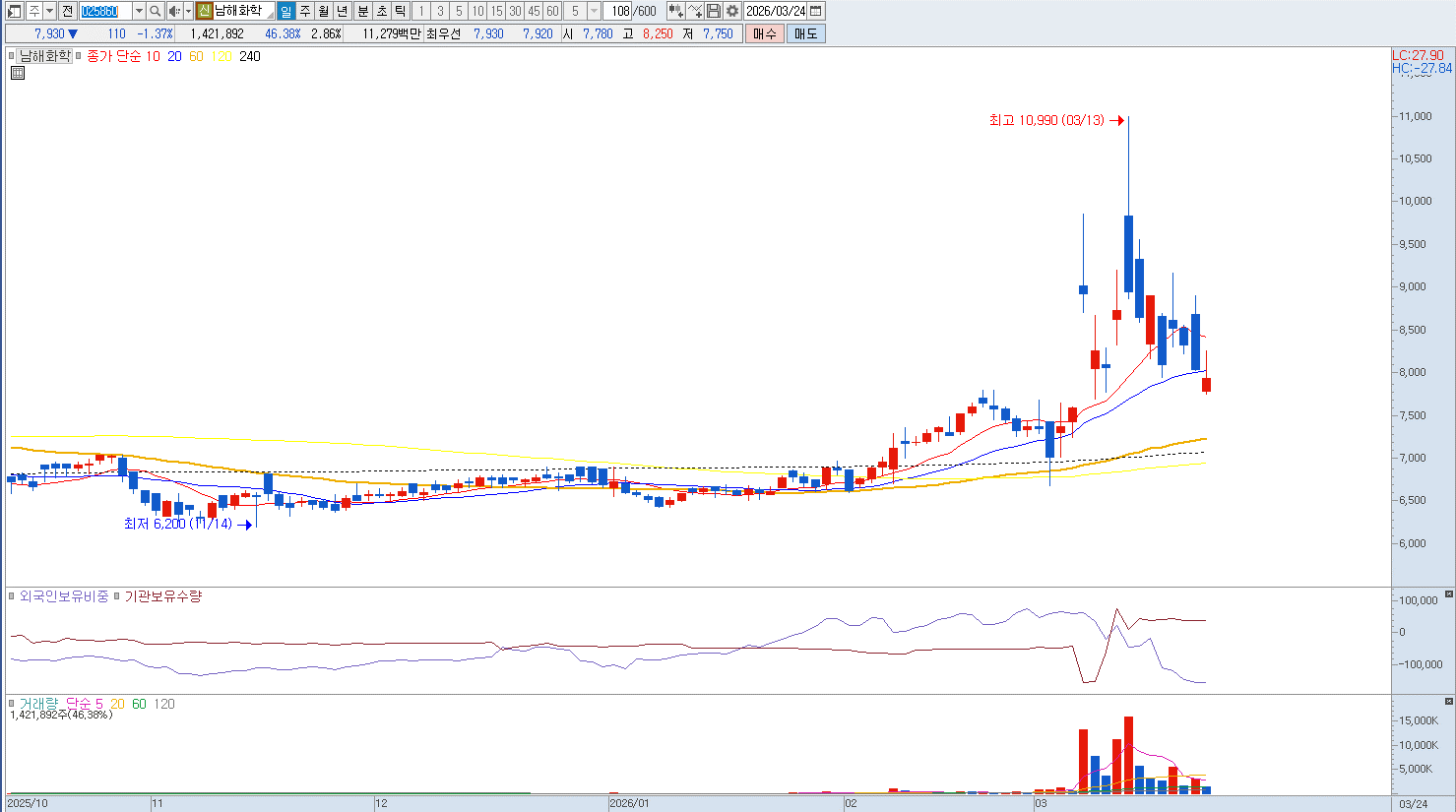Viewport: 1456px width, 812px height.
Task: Toggle the 외국인보유비중 indicator marker
Action: click(13, 596)
